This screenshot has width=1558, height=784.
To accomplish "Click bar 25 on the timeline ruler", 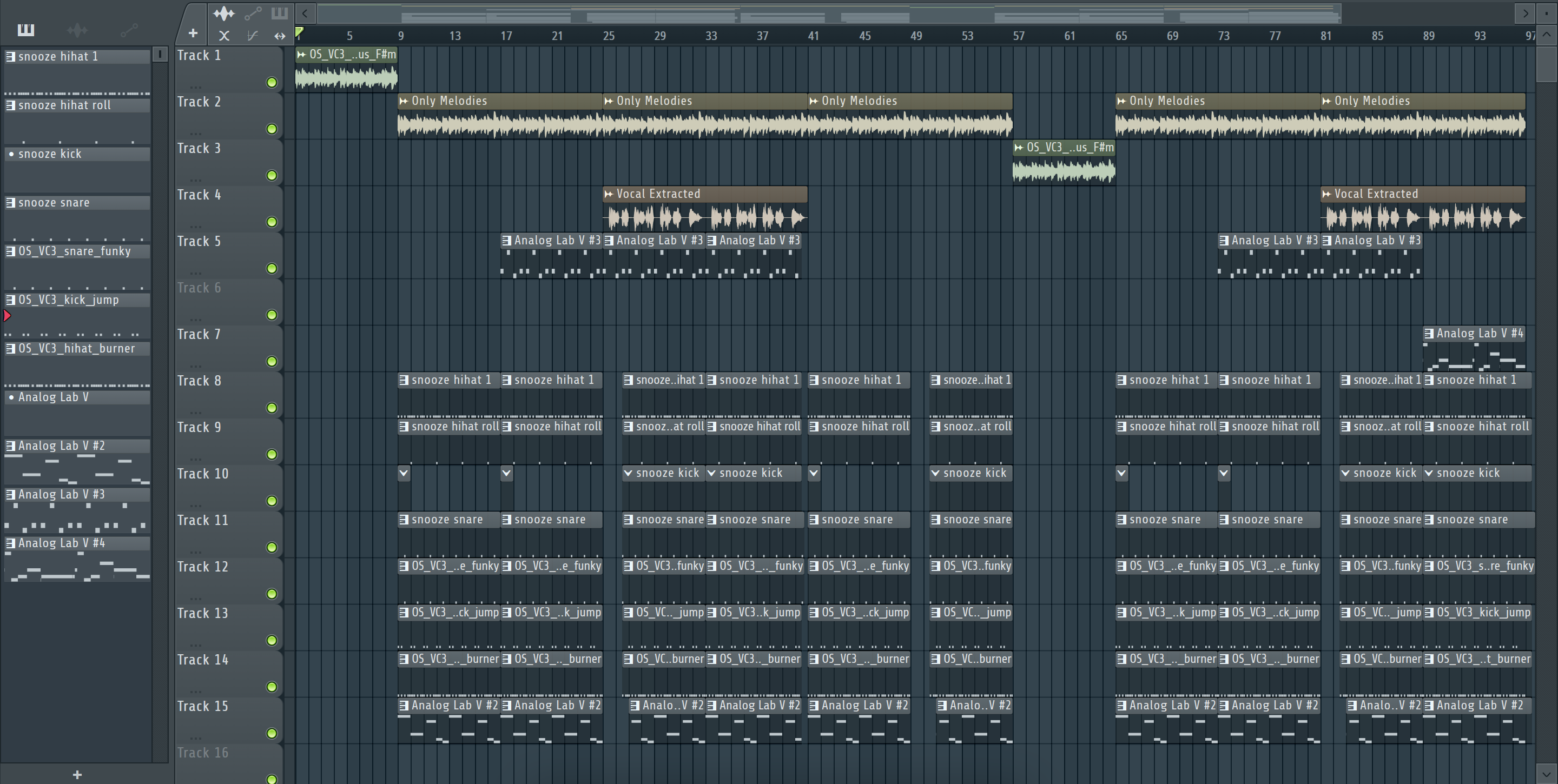I will [609, 36].
